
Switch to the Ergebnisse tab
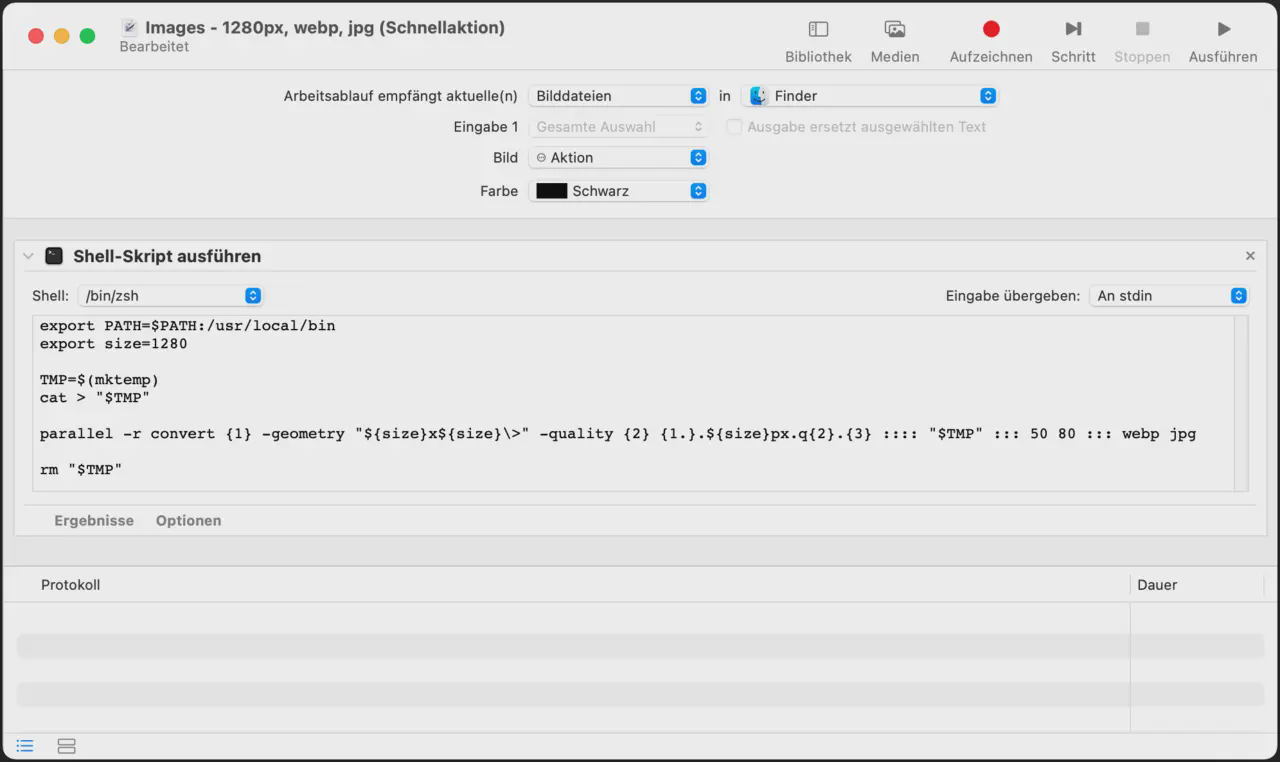point(94,521)
